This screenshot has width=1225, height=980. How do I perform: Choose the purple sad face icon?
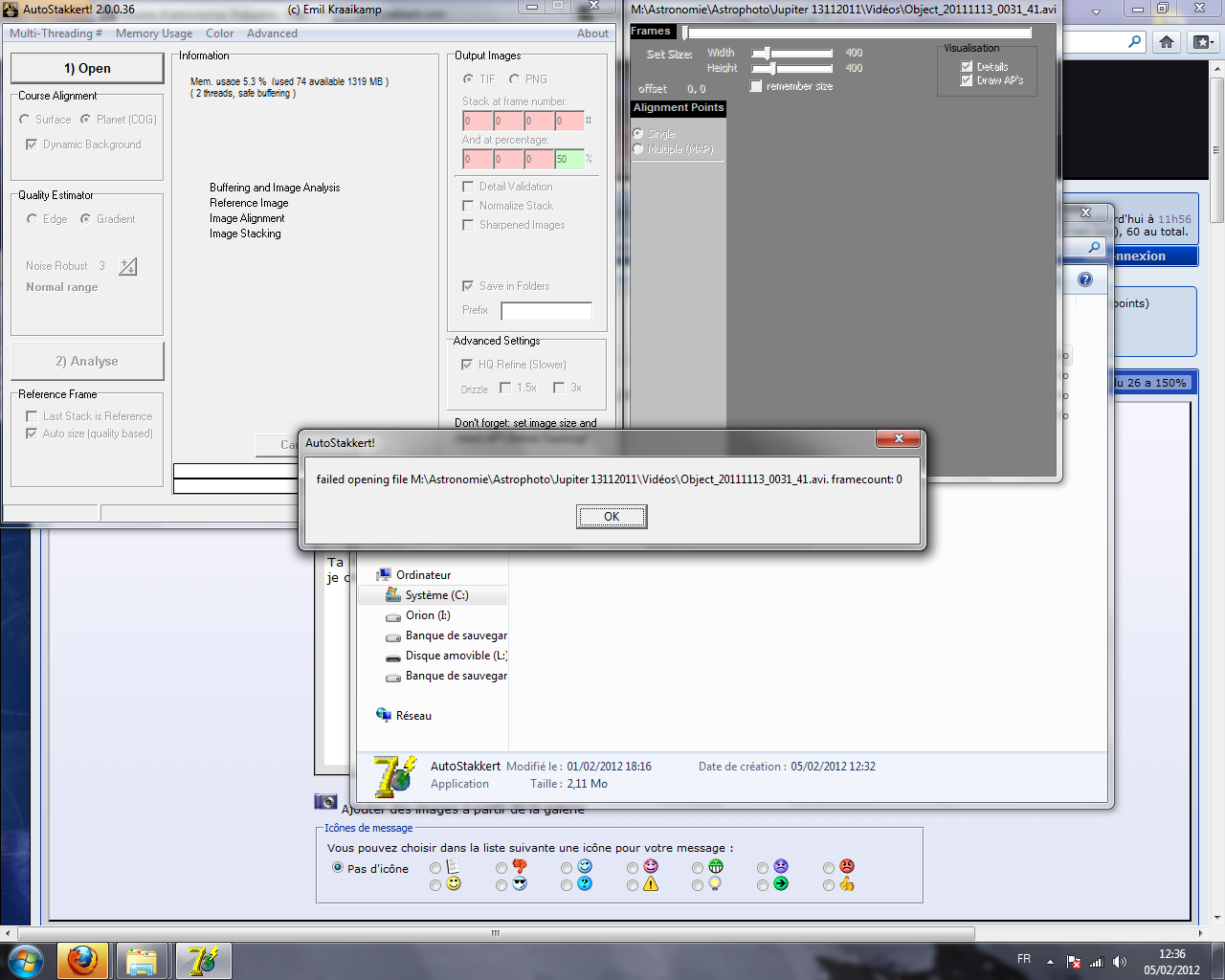click(781, 866)
